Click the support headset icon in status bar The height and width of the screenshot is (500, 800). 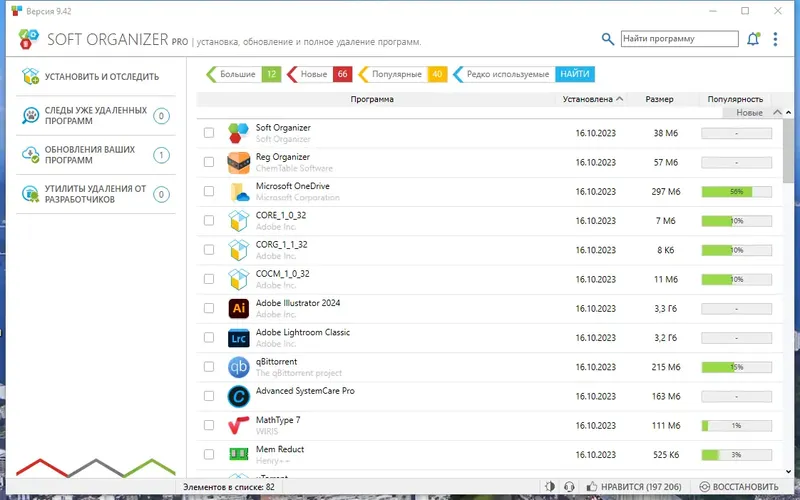[x=570, y=486]
